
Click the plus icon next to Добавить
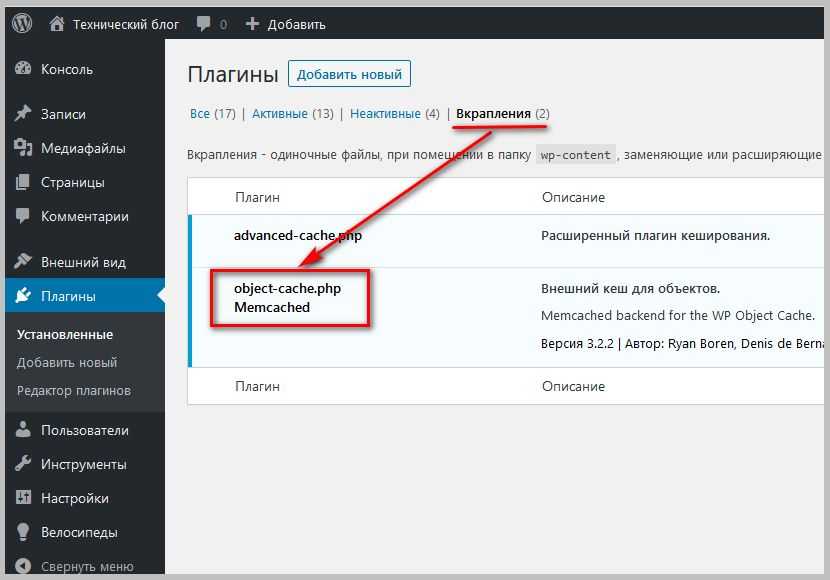pos(252,24)
